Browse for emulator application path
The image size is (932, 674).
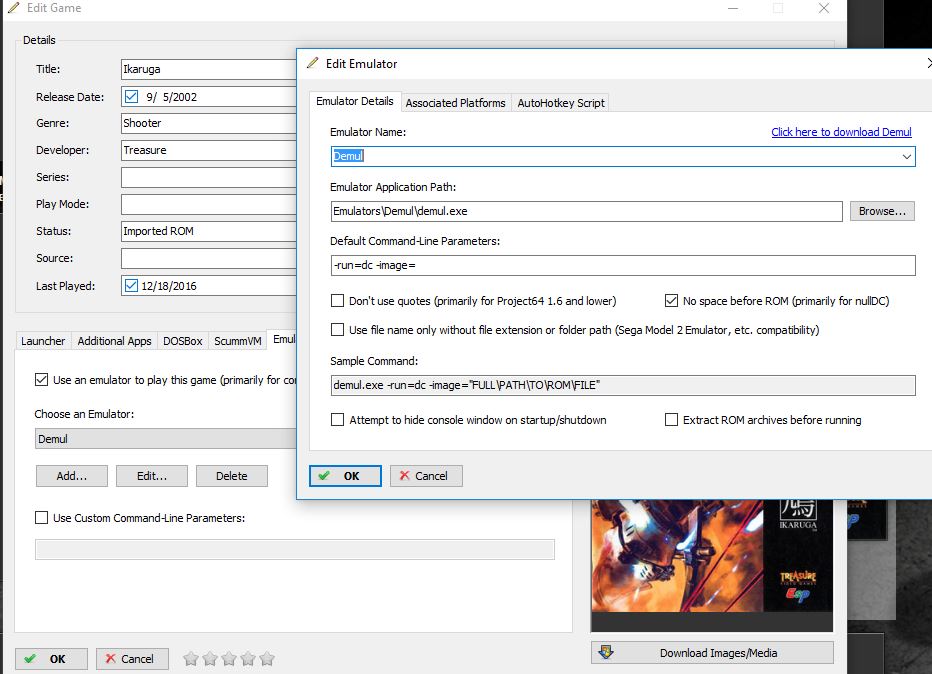pyautogui.click(x=882, y=211)
